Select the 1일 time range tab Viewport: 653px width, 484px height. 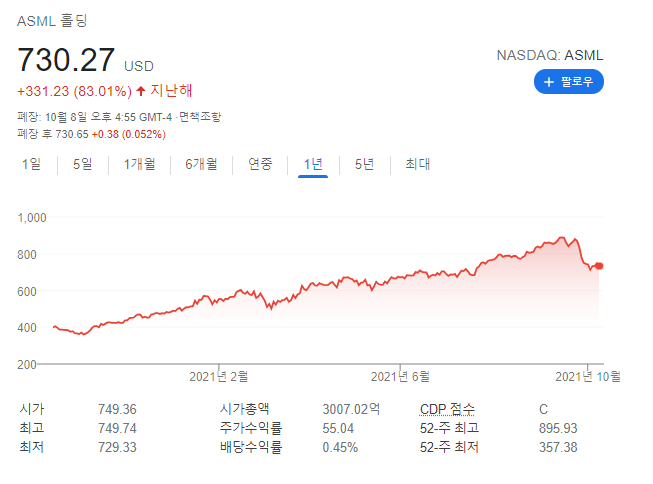[31, 164]
